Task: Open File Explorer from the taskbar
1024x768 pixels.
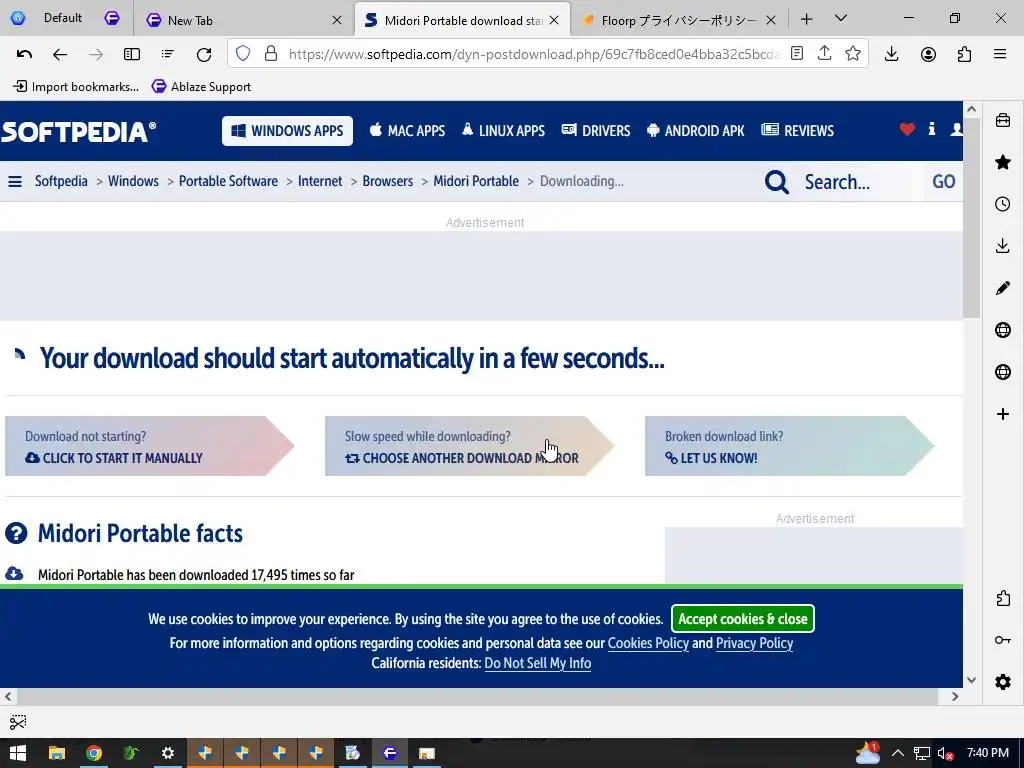Action: tap(57, 753)
